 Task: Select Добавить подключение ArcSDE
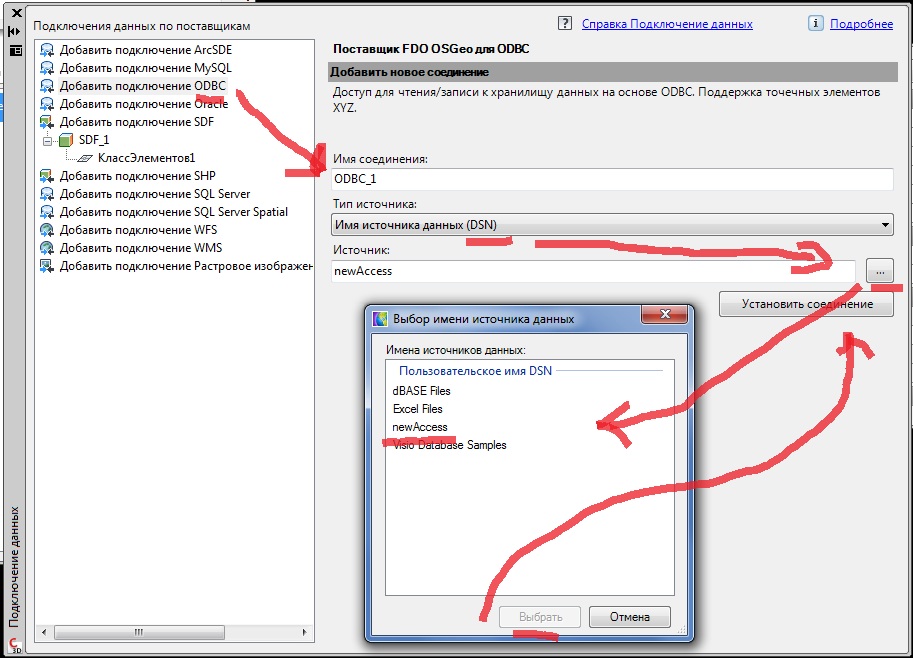coord(146,50)
